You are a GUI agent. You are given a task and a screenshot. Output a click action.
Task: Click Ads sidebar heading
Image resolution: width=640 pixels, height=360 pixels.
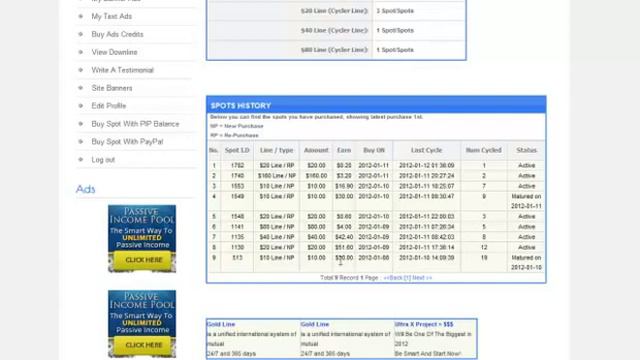85,189
